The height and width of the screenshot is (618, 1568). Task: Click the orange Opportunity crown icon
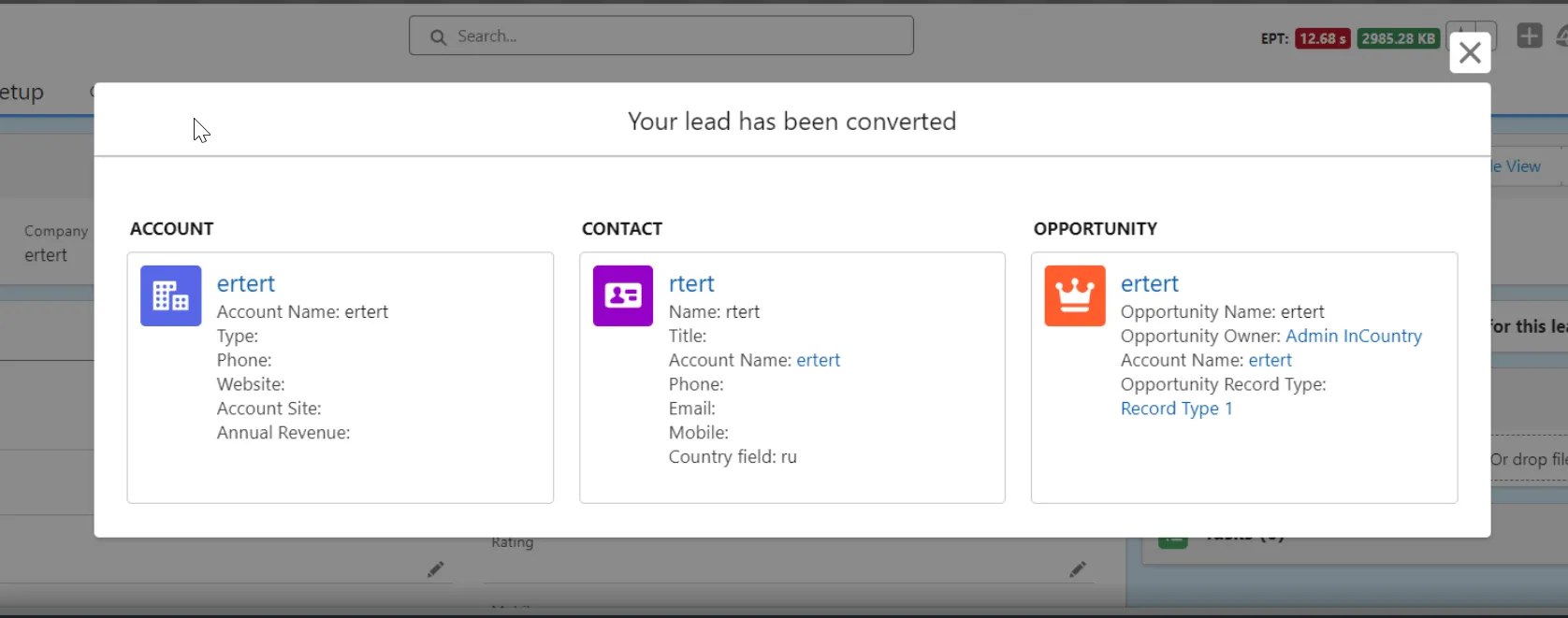pos(1074,295)
